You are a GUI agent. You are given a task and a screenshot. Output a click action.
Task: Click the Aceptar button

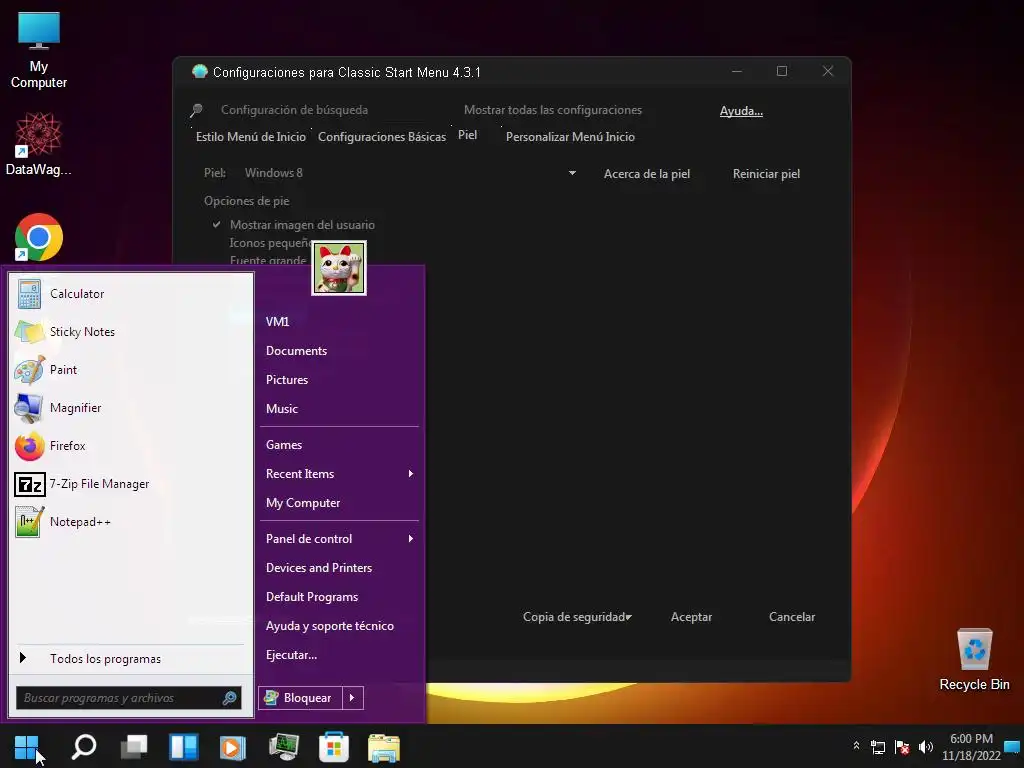691,617
